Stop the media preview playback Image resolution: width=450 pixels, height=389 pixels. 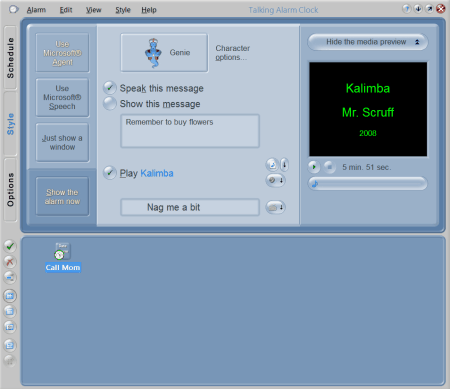click(329, 167)
